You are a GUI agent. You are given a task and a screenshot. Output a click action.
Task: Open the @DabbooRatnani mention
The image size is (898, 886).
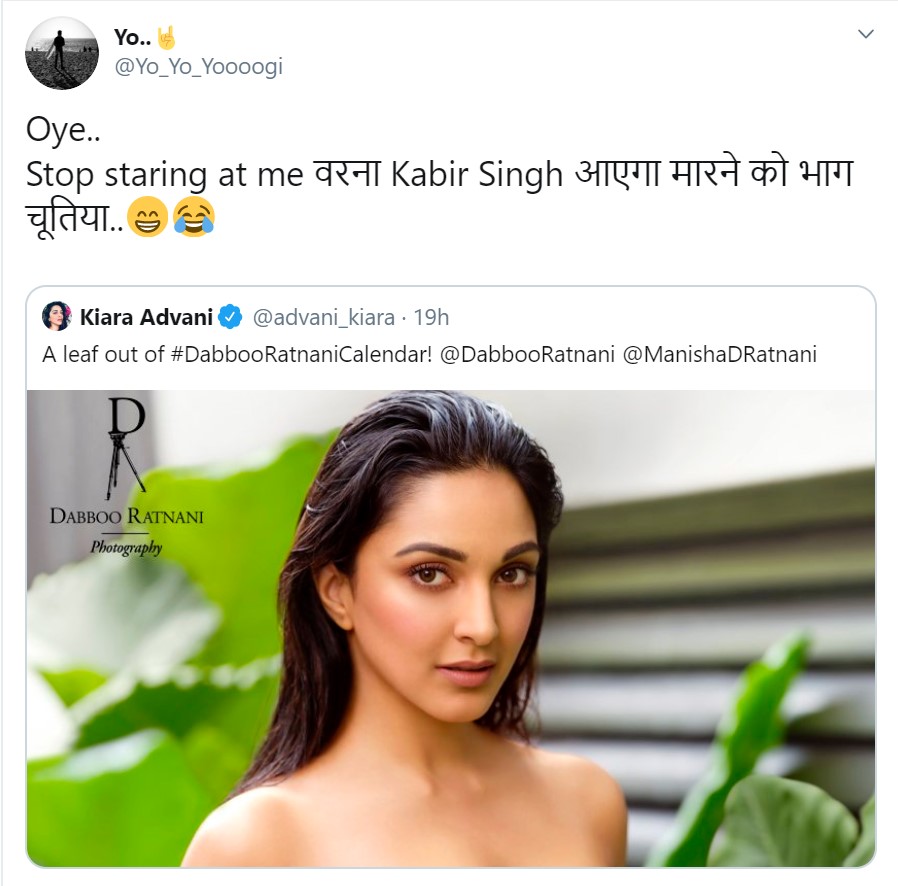pyautogui.click(x=527, y=355)
